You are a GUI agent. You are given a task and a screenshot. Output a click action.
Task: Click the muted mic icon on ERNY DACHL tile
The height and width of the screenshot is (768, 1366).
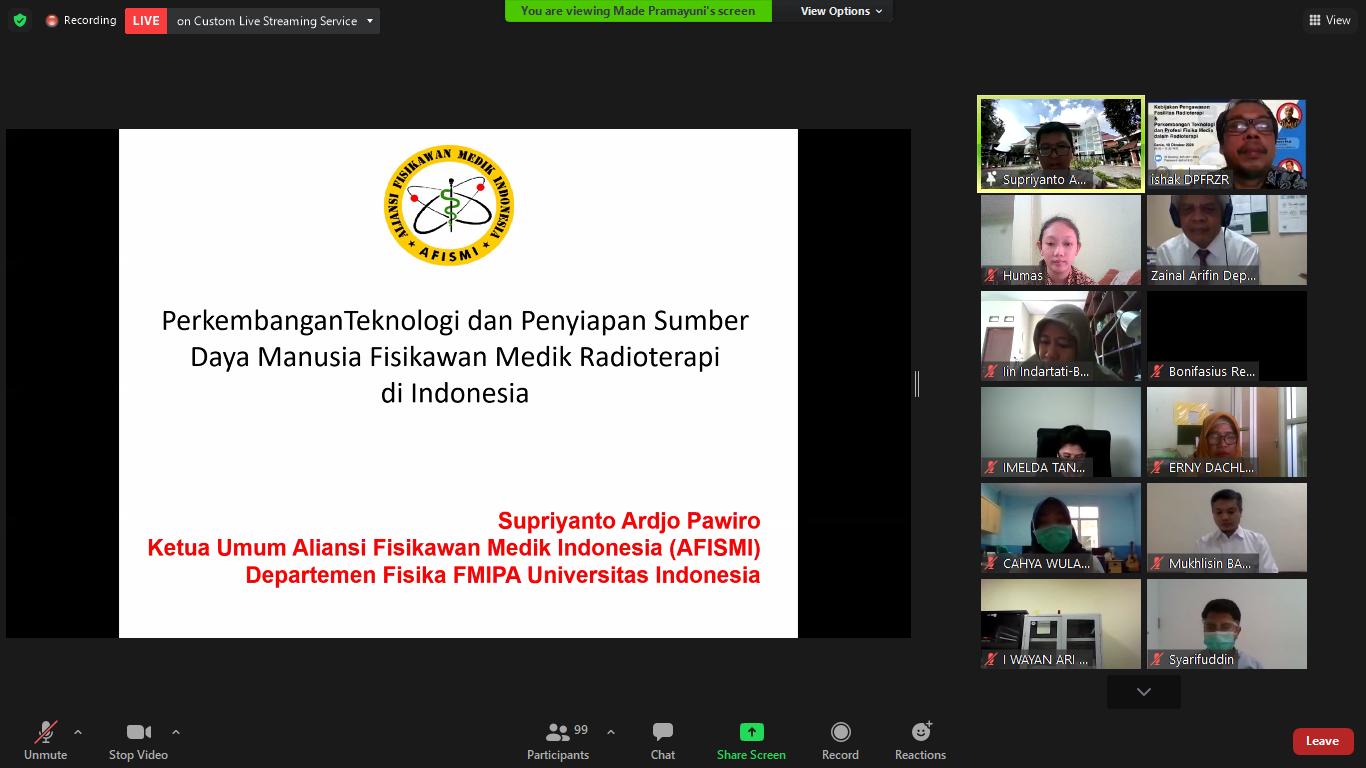point(1158,468)
